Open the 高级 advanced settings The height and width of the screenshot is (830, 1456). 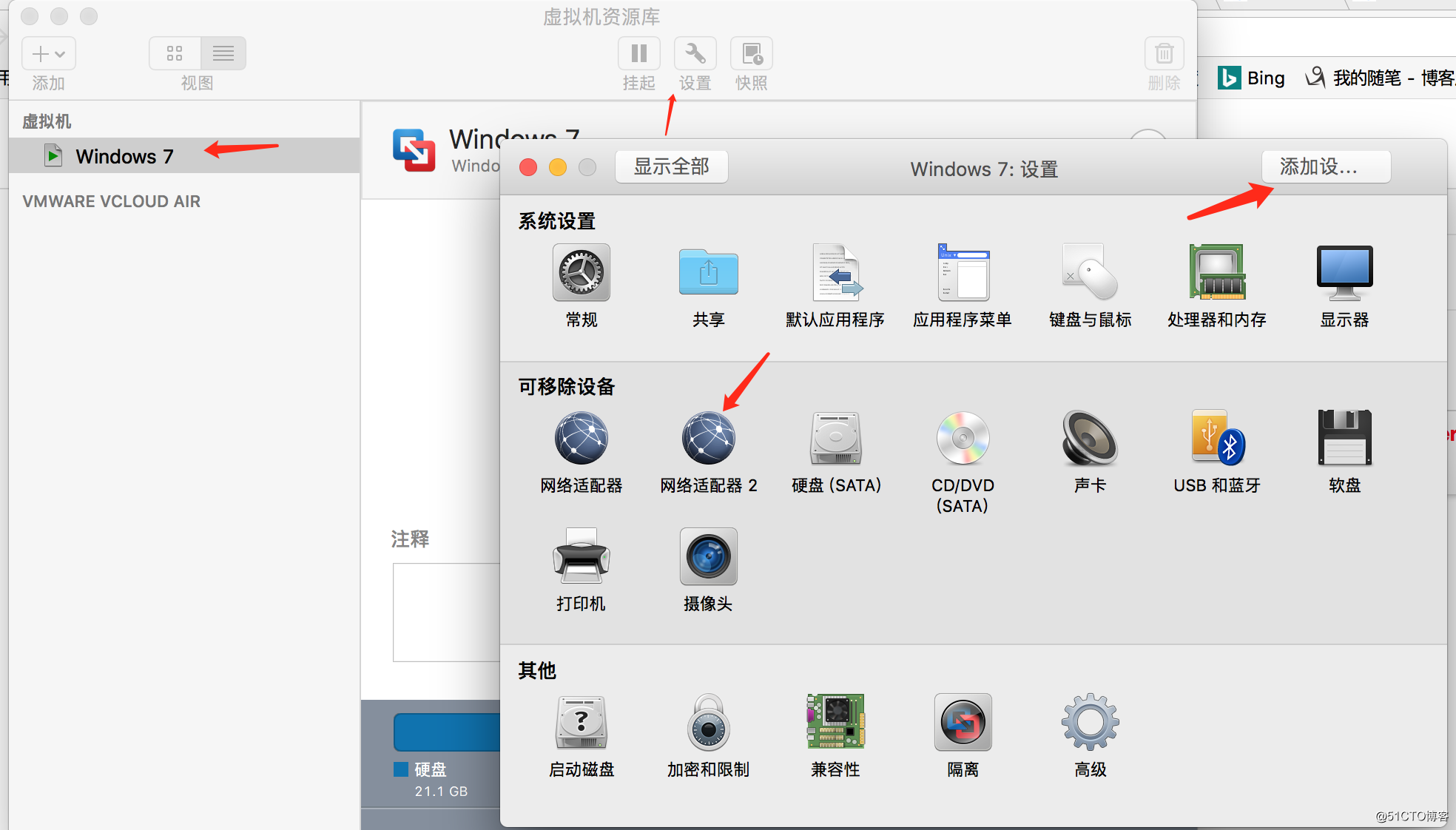(x=1091, y=723)
